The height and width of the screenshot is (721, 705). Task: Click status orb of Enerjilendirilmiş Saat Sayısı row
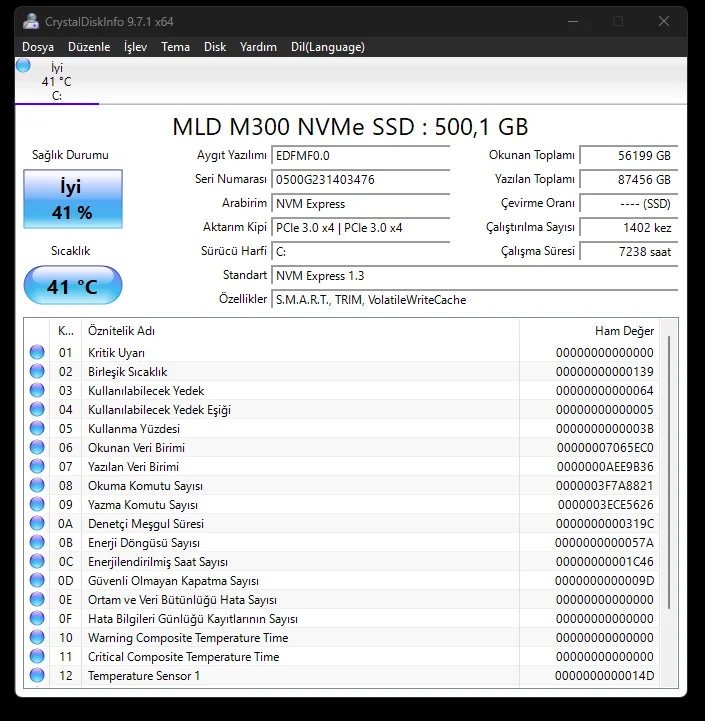[37, 561]
